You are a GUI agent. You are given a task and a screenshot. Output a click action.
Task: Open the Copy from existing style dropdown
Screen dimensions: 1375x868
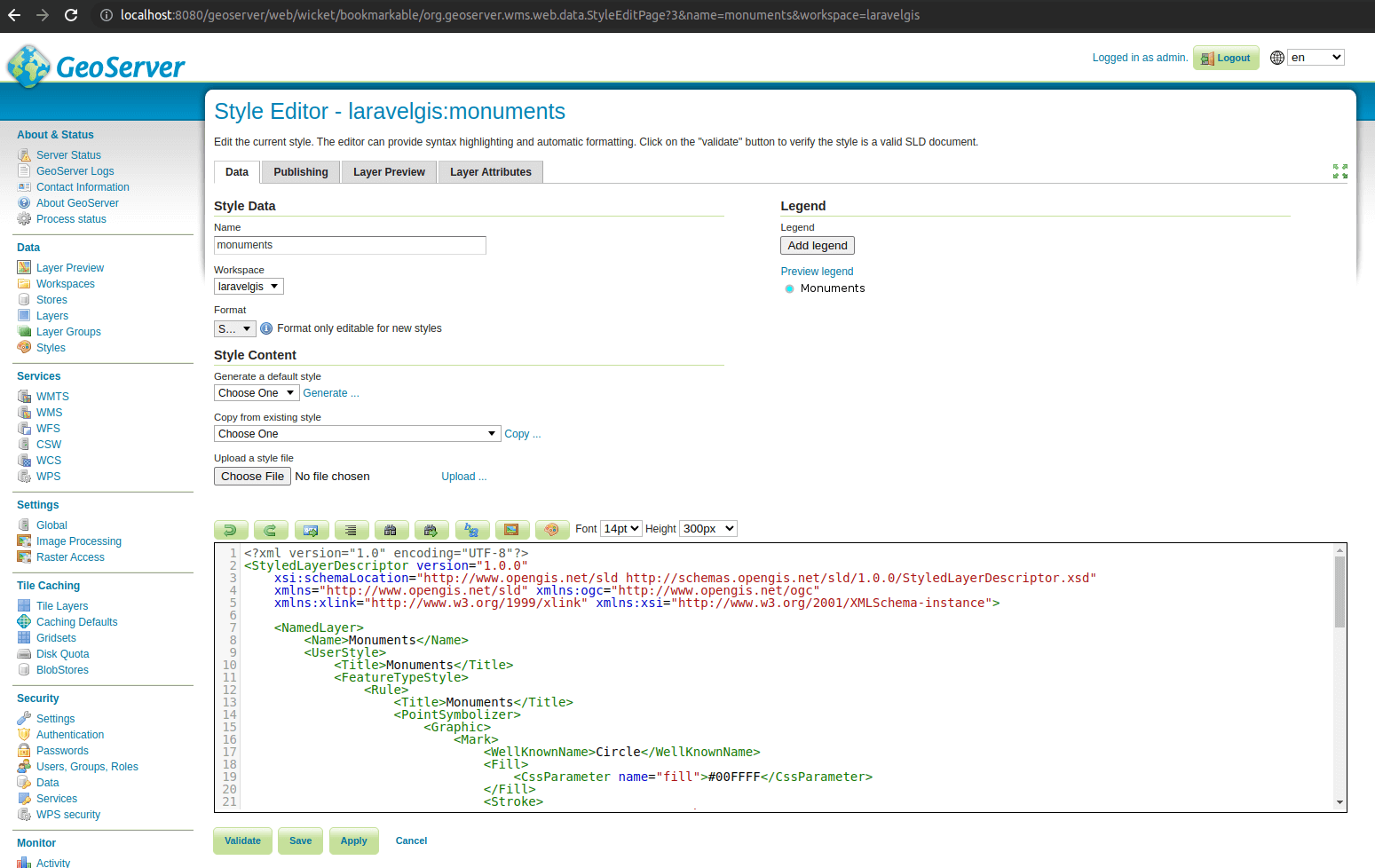(x=357, y=434)
